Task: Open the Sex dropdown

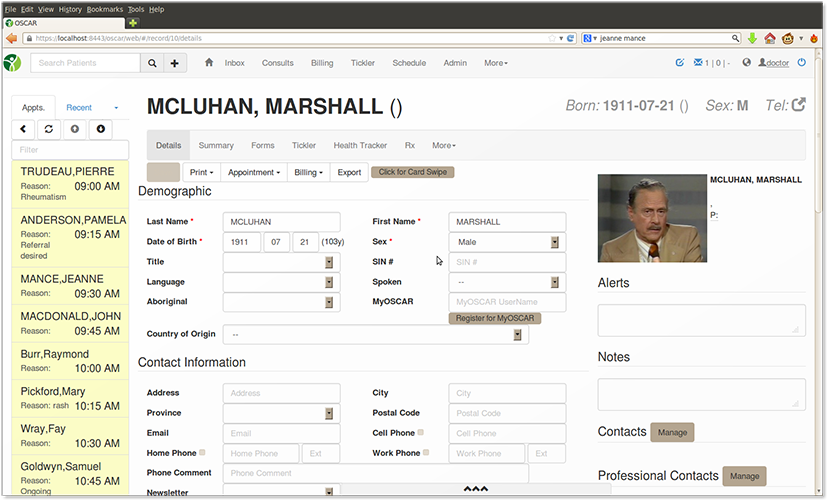Action: (x=507, y=242)
